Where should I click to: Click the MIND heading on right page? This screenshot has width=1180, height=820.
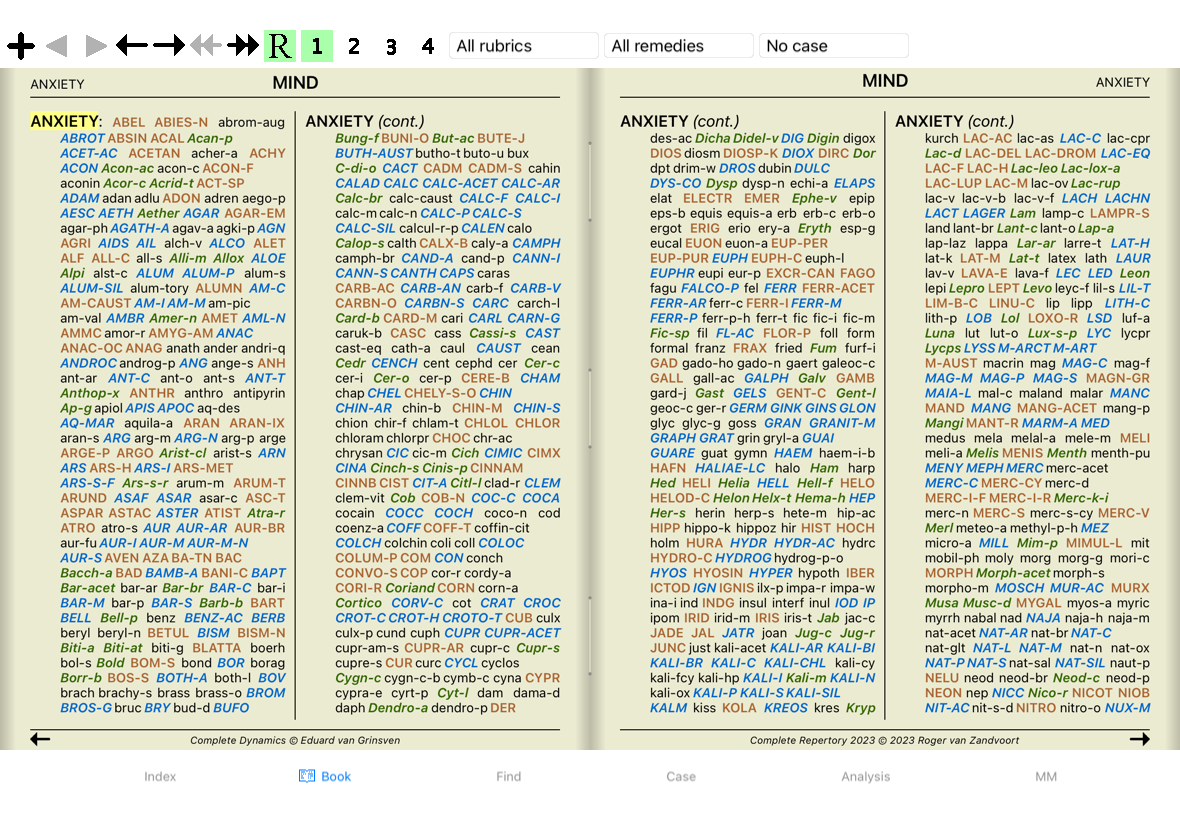pos(885,80)
